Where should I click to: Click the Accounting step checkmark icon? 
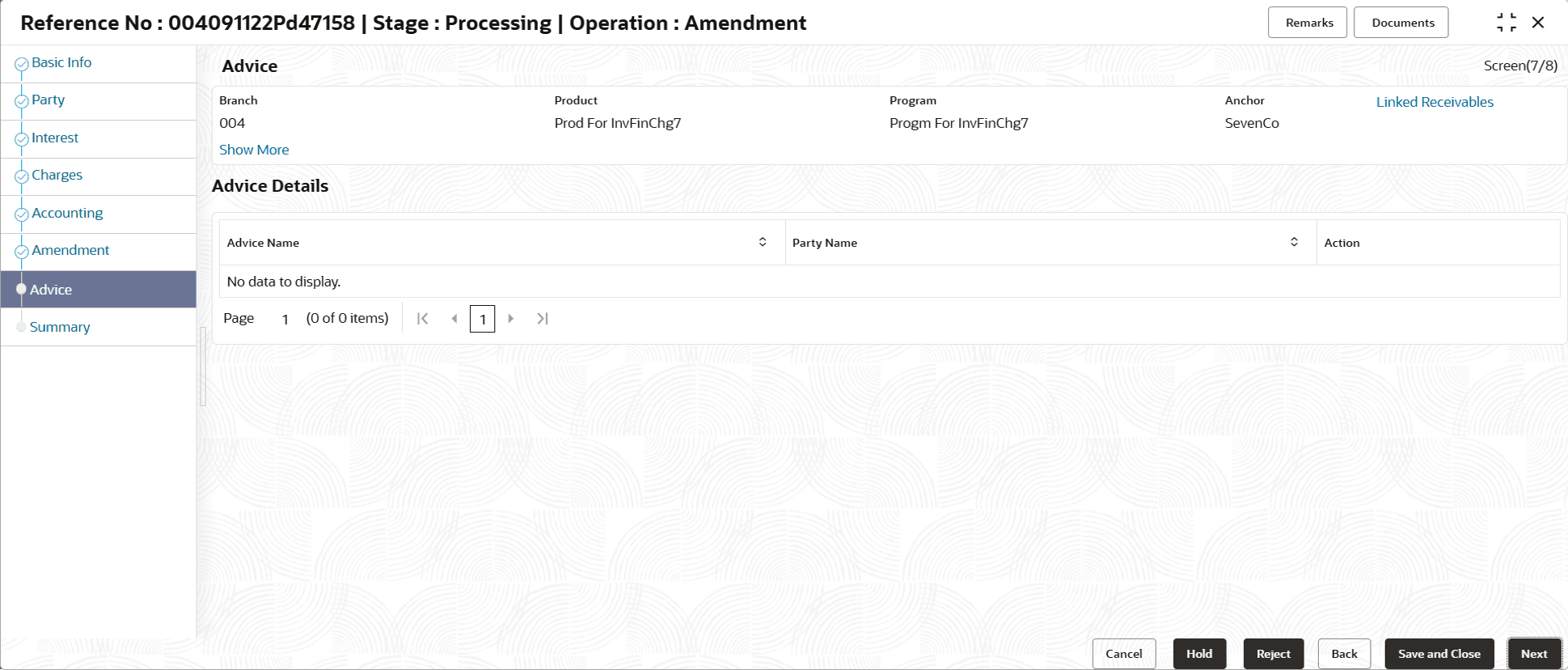[22, 214]
